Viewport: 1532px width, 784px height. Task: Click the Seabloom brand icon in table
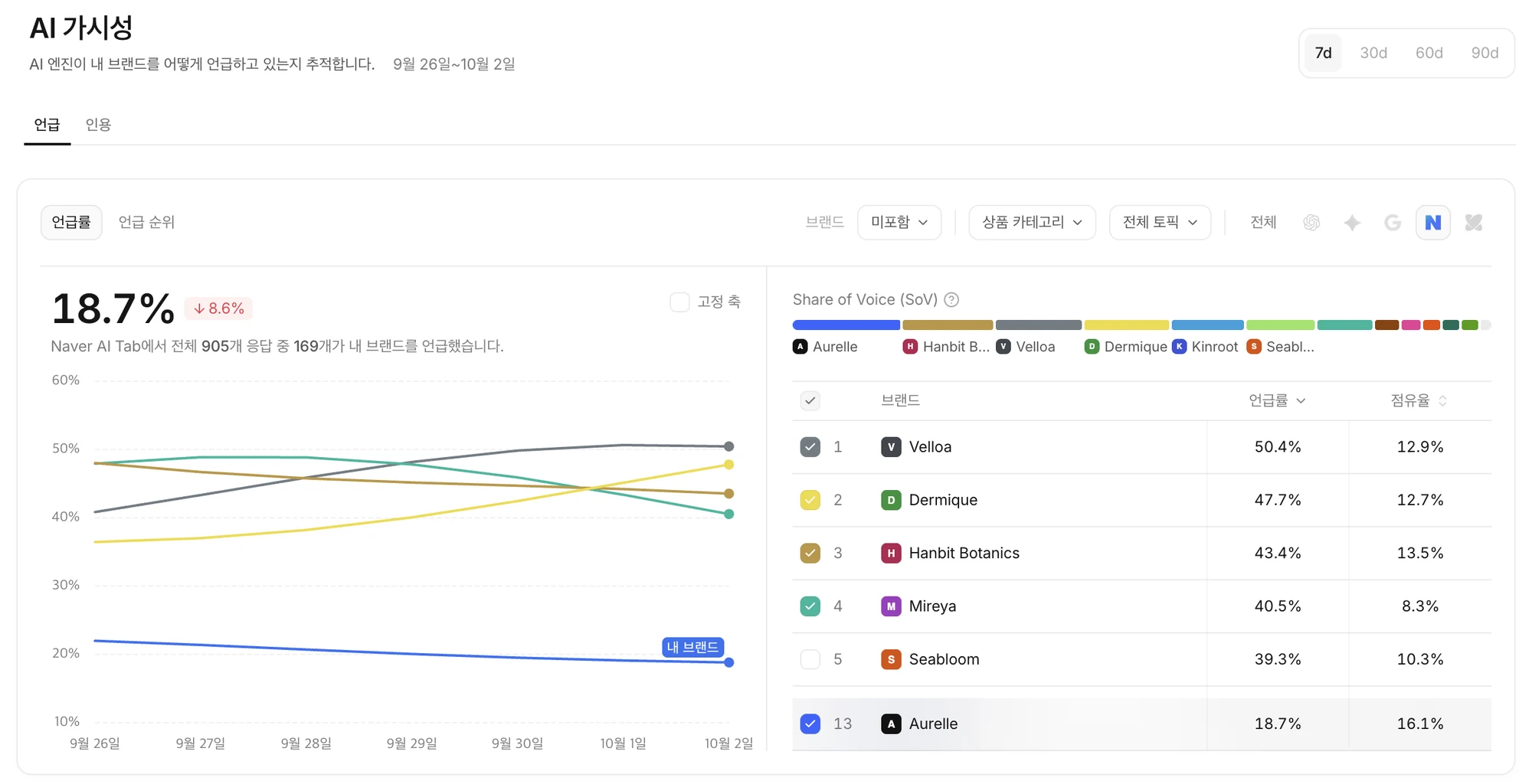[891, 659]
